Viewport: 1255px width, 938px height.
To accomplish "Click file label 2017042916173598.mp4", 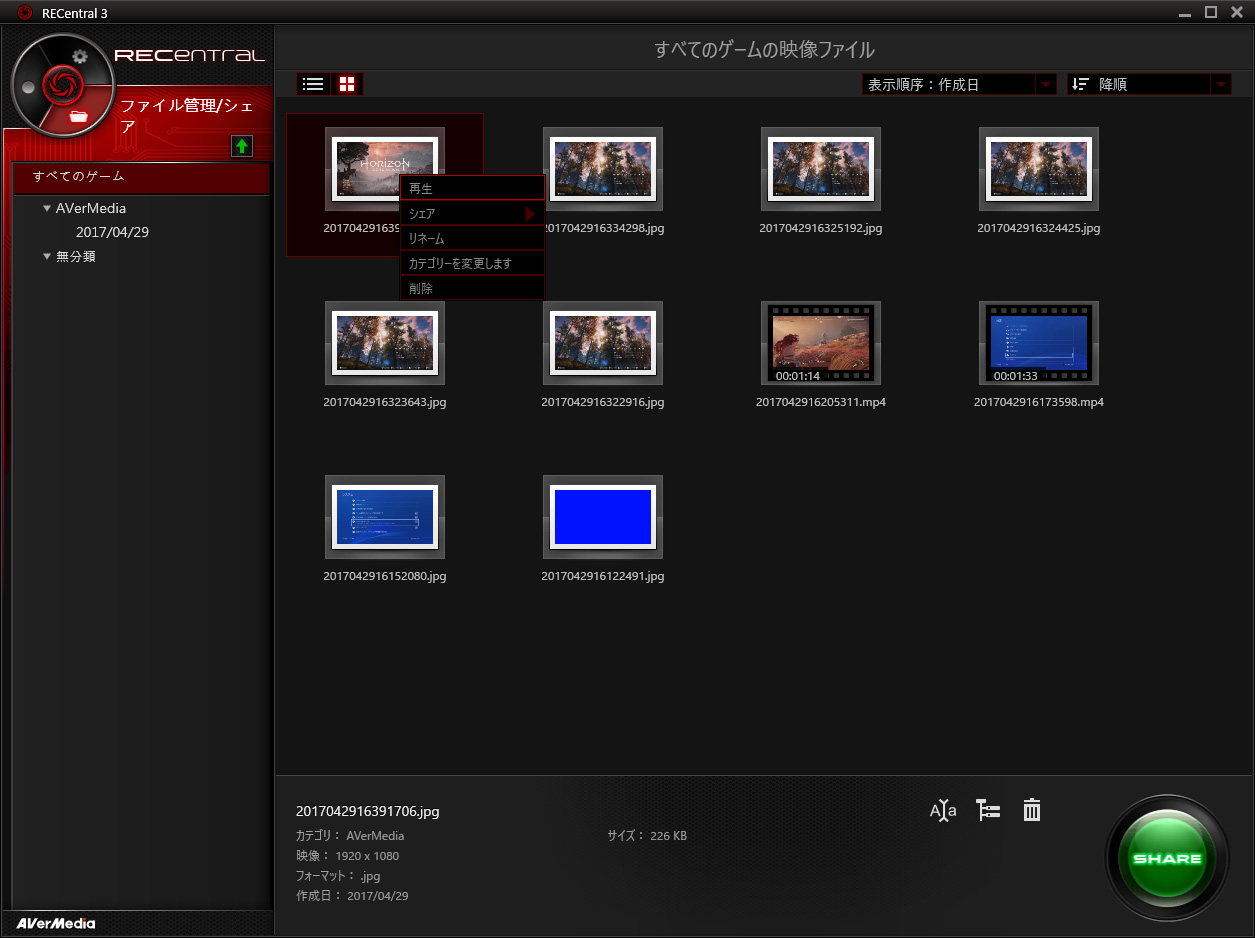I will [x=1039, y=402].
